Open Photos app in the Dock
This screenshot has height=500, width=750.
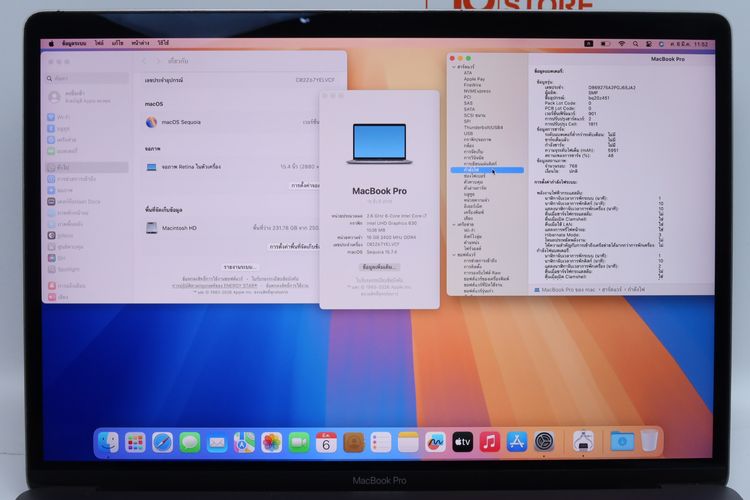click(272, 443)
